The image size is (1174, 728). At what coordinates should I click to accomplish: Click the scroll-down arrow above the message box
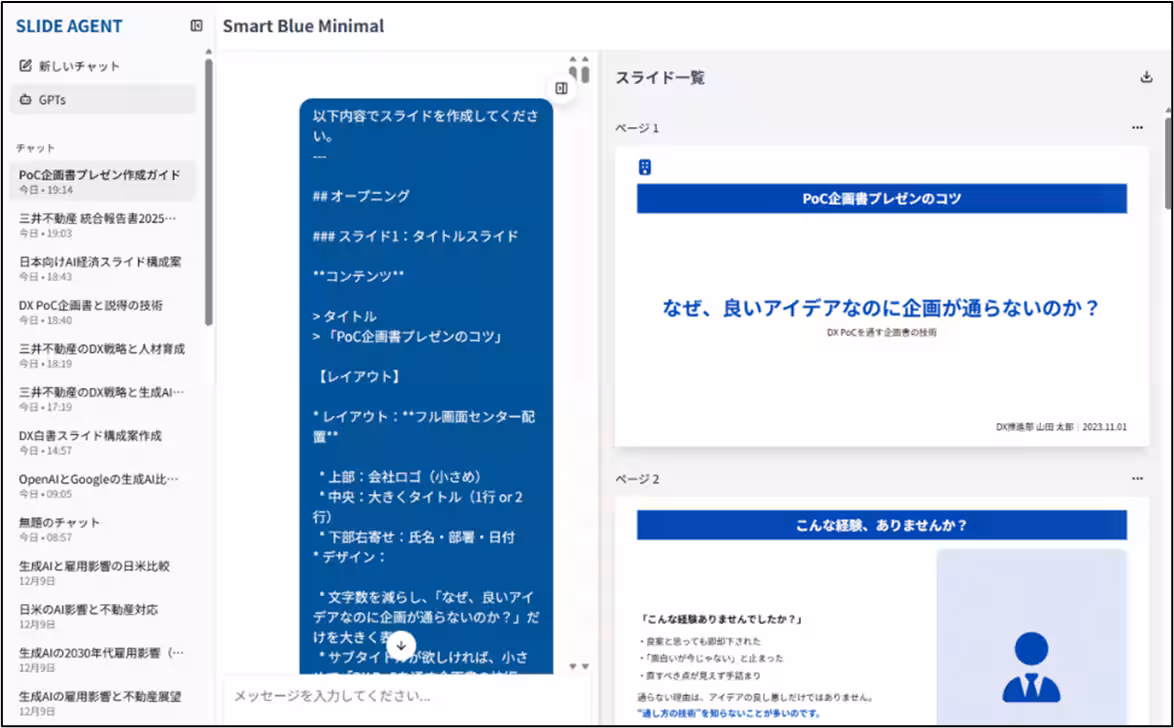click(400, 646)
